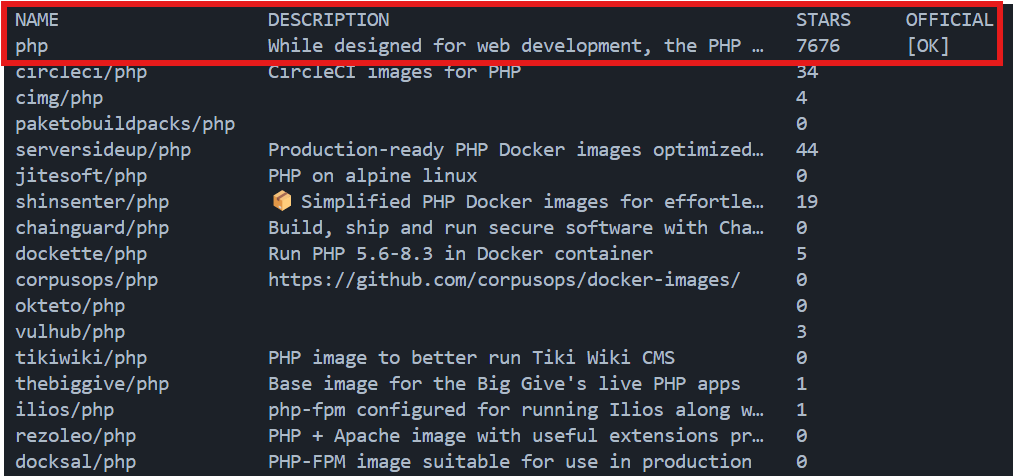Select the dockette/php image name
The width and height of the screenshot is (1013, 476).
(81, 253)
